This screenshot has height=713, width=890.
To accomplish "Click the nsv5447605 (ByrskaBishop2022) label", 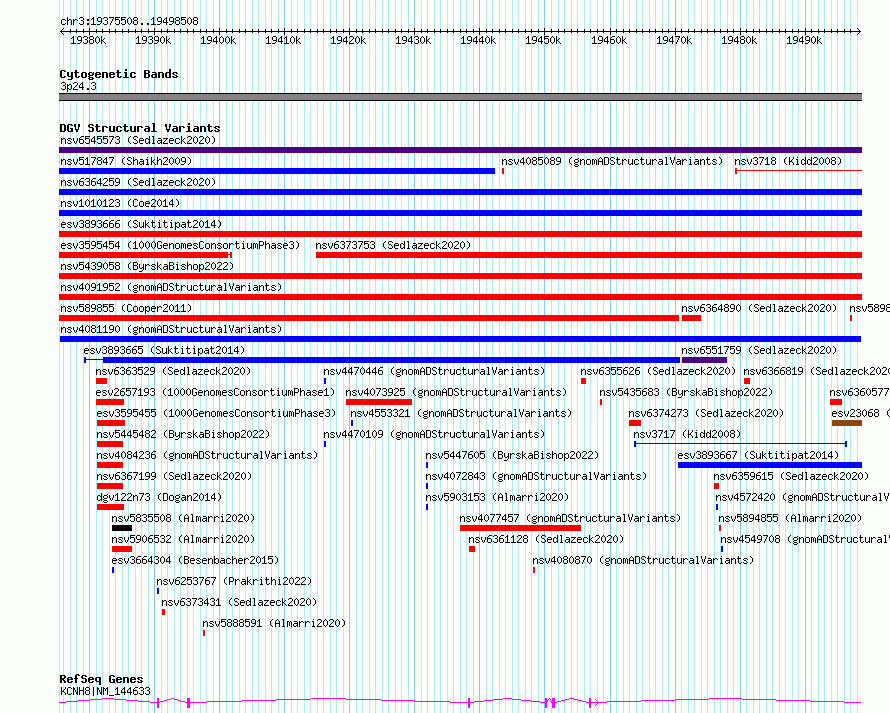I will click(512, 455).
